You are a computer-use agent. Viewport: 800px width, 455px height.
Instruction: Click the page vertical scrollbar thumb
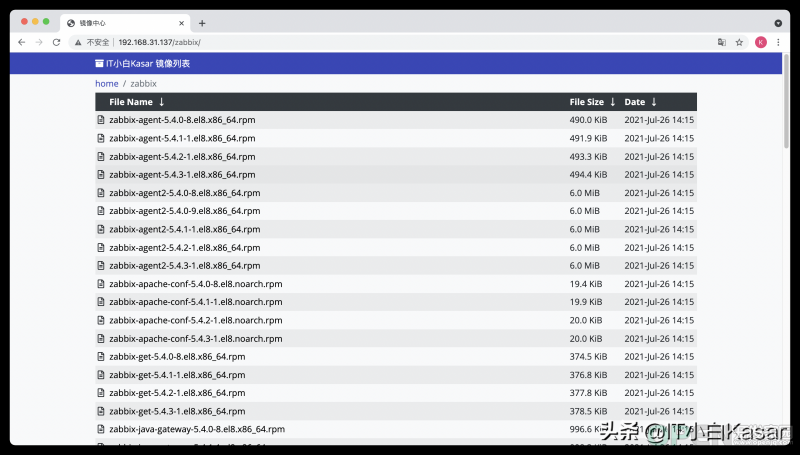pyautogui.click(x=786, y=100)
